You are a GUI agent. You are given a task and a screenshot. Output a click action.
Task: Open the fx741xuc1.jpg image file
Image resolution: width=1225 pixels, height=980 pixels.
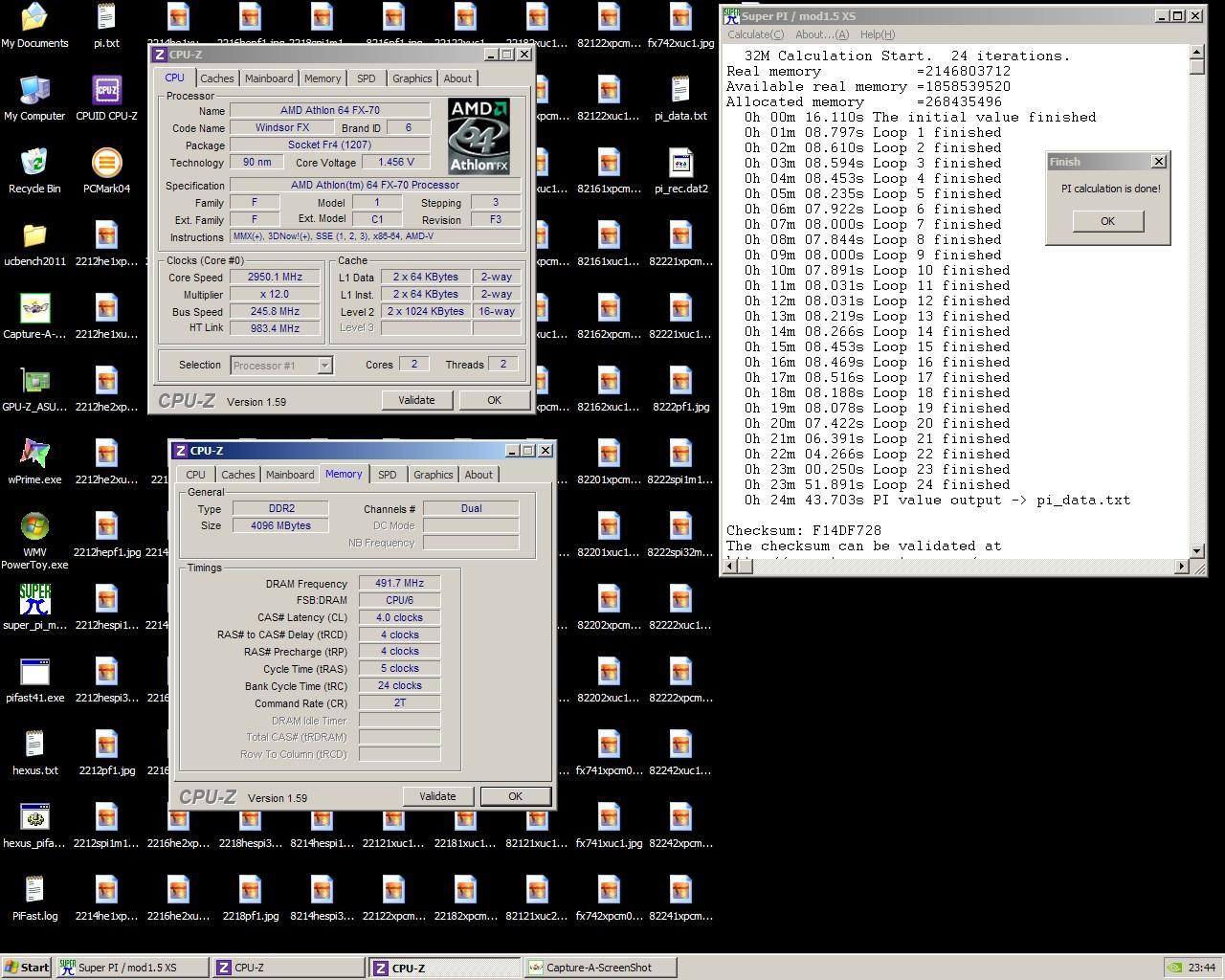[x=609, y=826]
